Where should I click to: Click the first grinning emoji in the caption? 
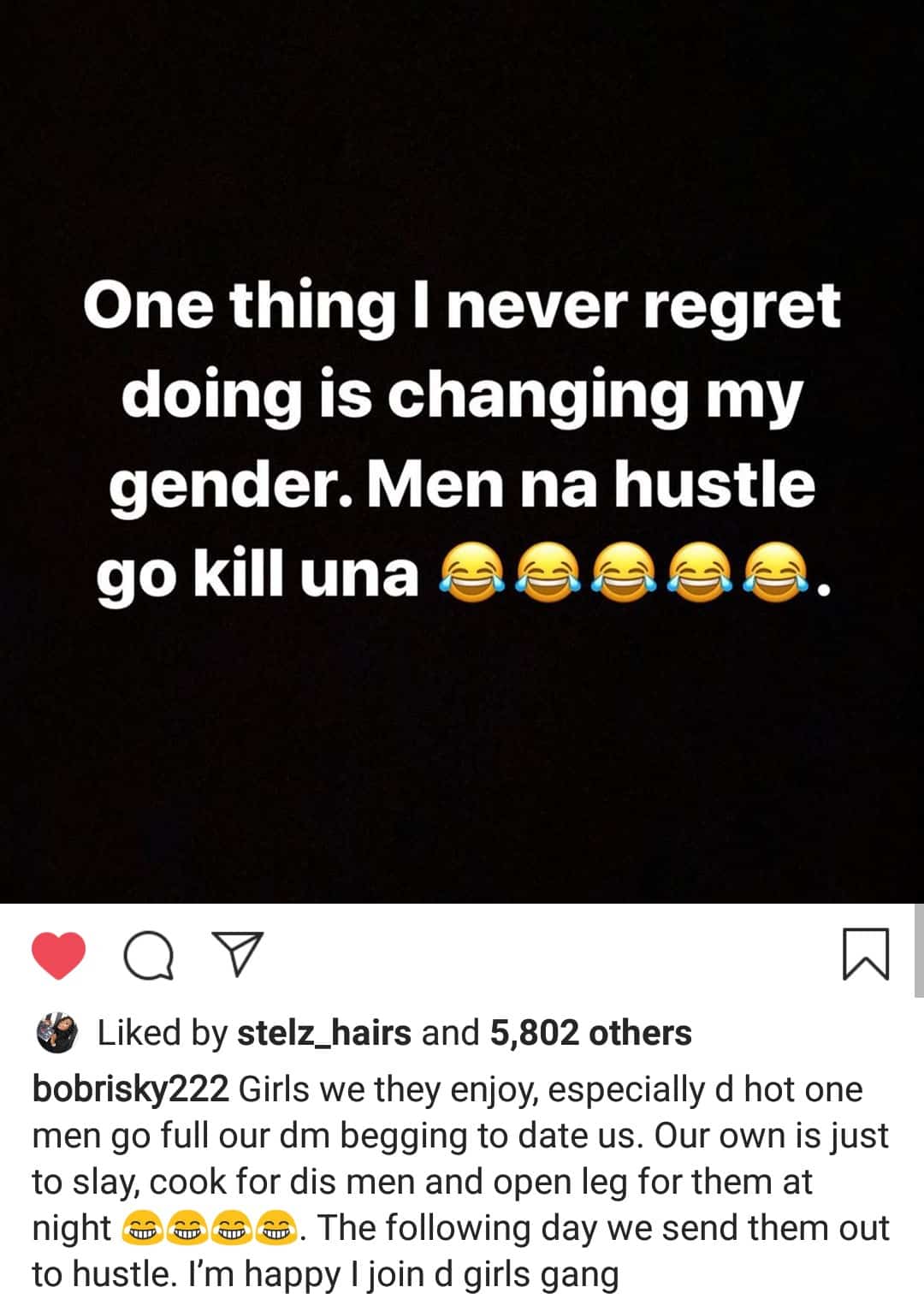pyautogui.click(x=145, y=1229)
